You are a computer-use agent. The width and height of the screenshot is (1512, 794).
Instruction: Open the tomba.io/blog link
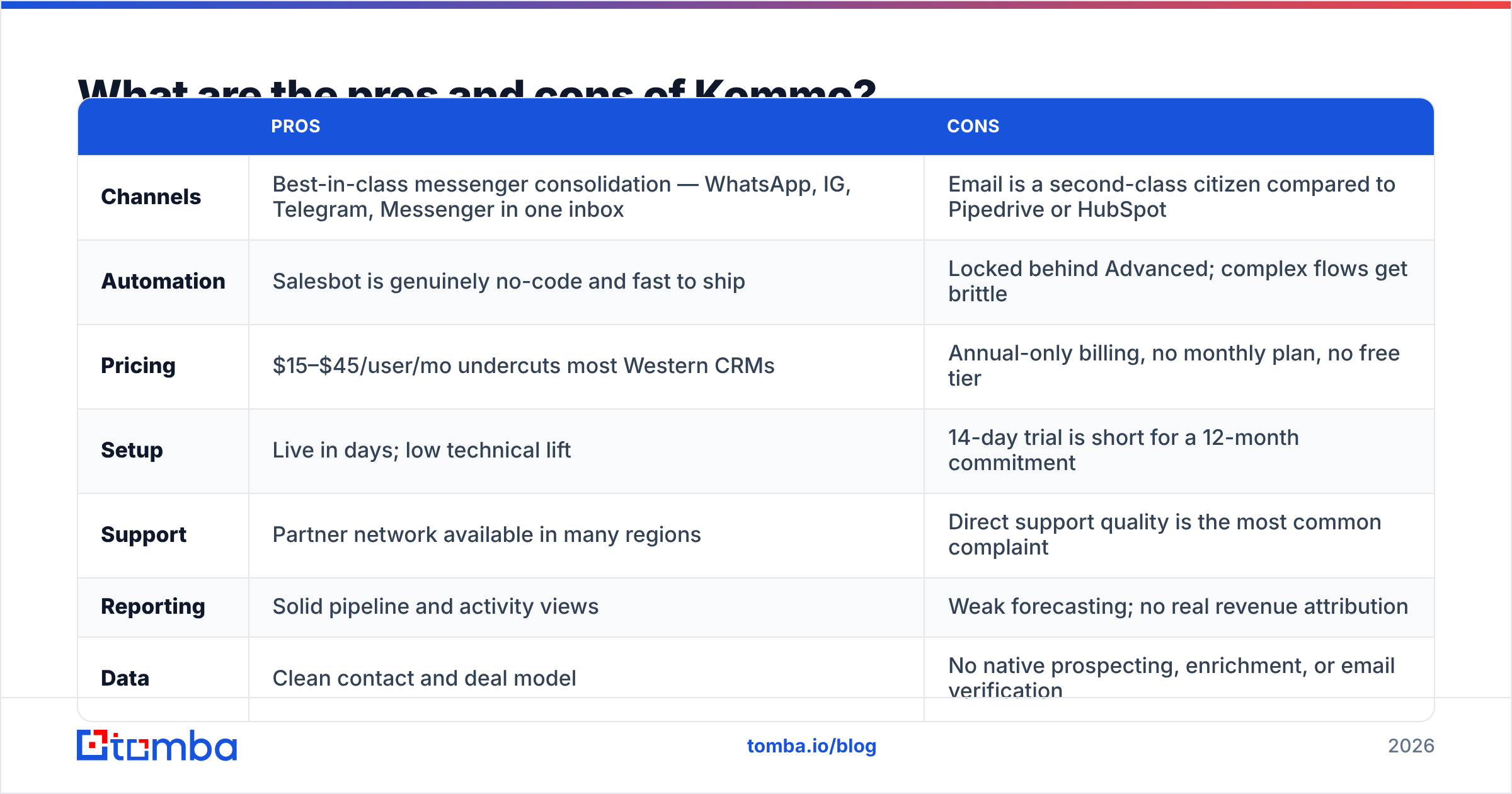tap(811, 746)
